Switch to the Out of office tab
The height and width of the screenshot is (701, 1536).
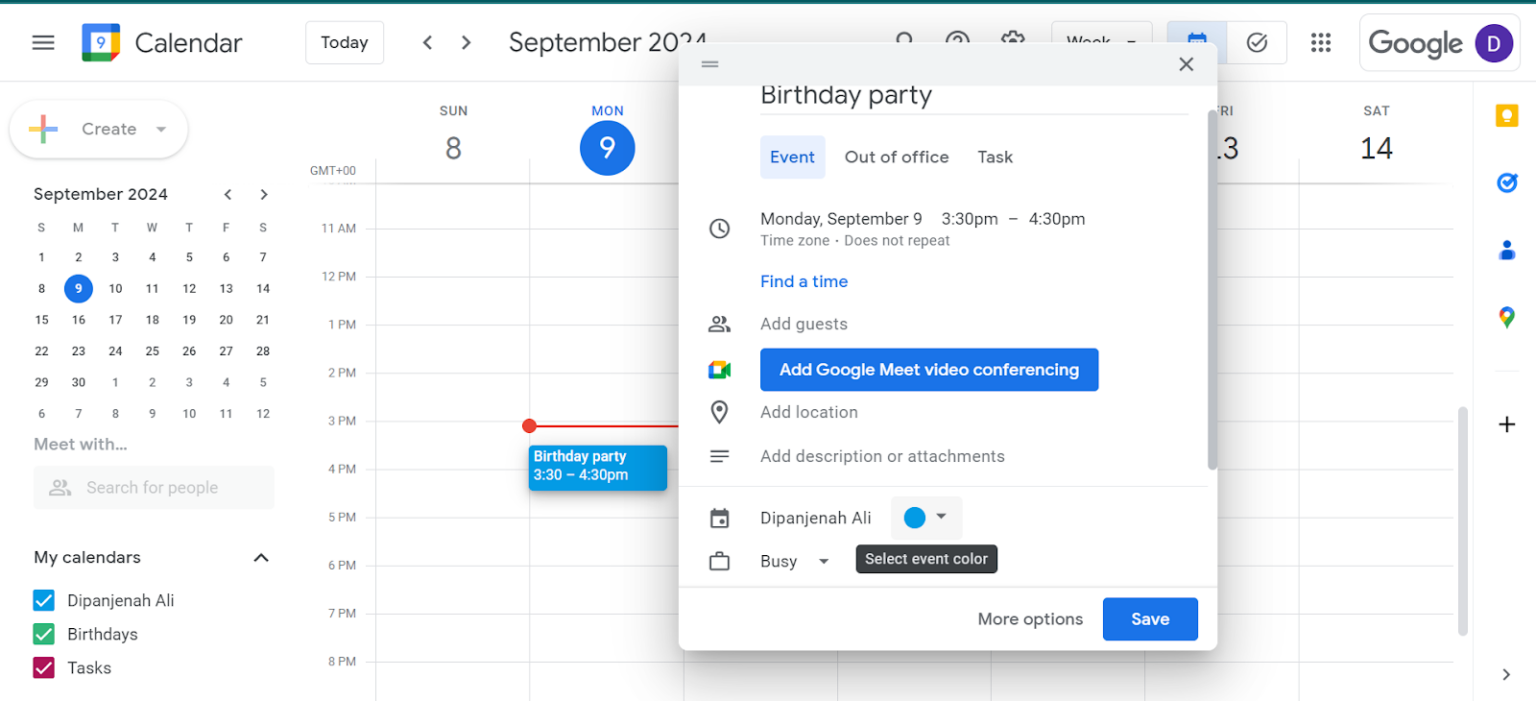[896, 157]
